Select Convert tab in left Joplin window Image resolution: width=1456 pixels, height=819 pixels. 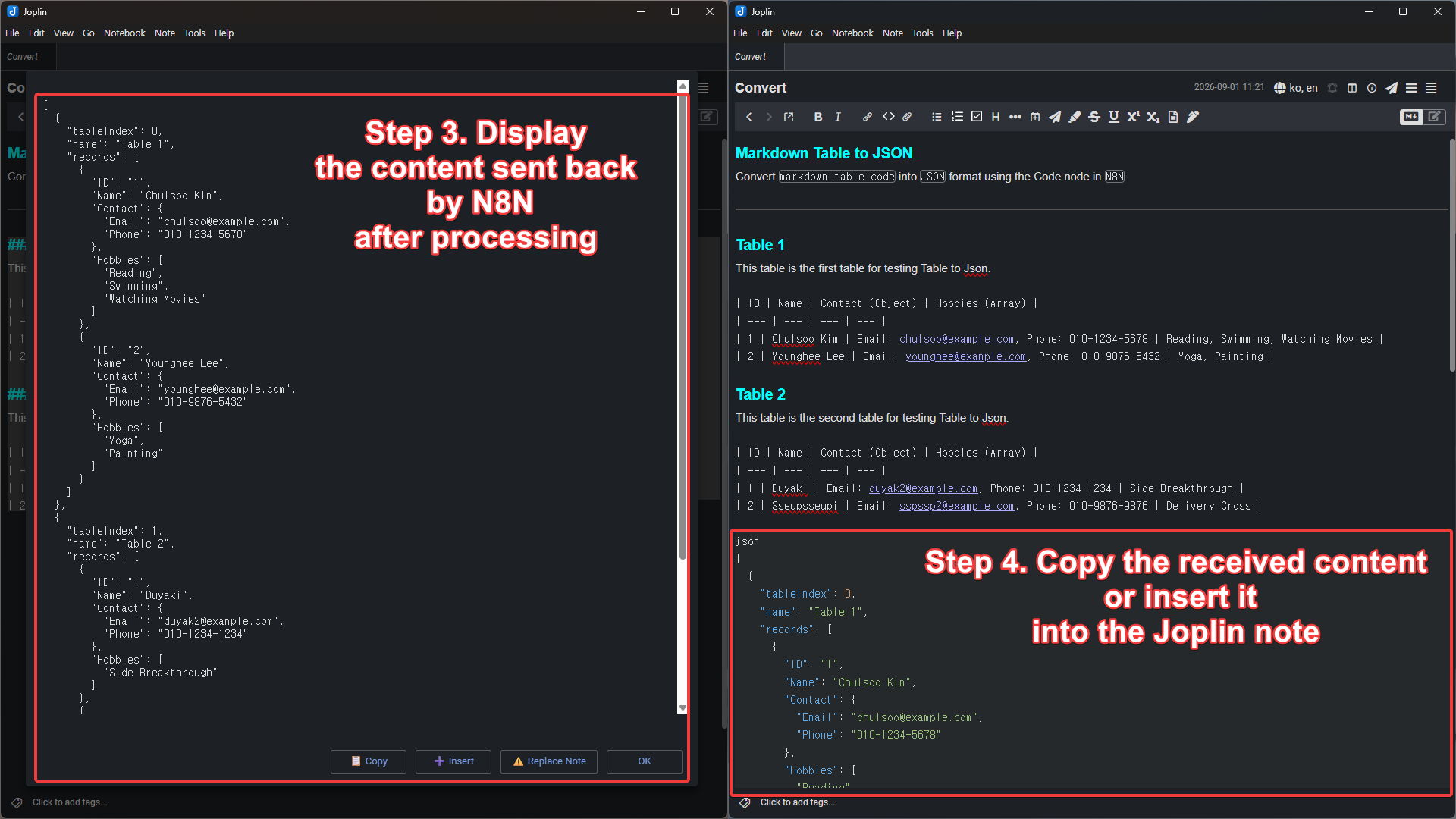[27, 57]
